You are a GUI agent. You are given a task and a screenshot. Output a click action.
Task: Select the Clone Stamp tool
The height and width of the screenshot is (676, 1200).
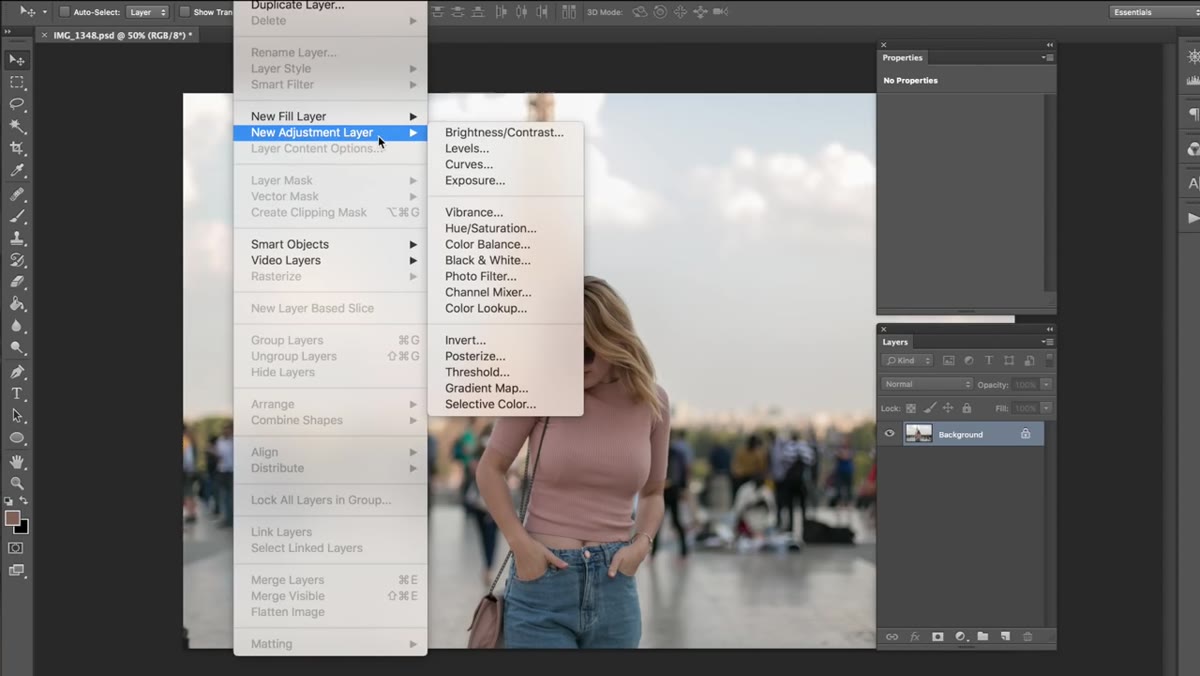[17, 238]
